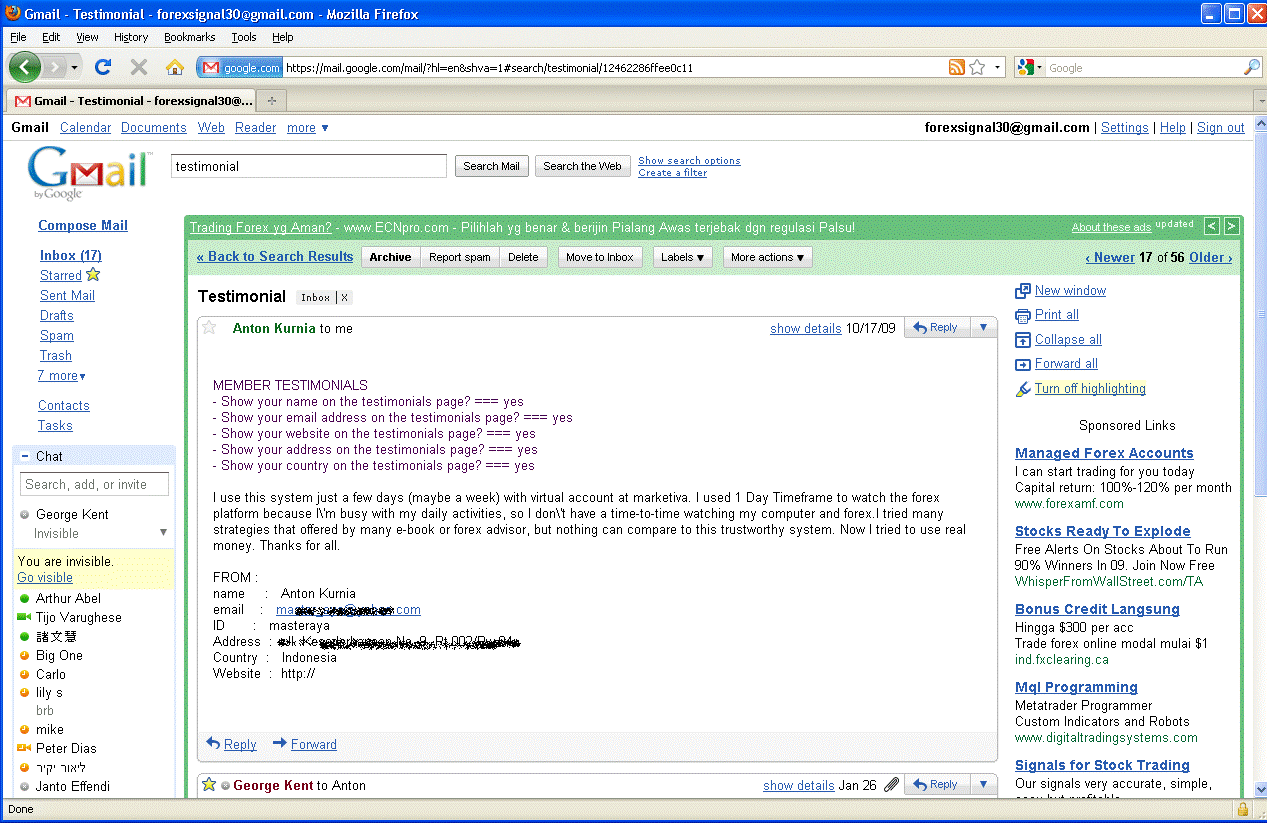This screenshot has width=1267, height=823.
Task: Click the highlighter marker icon
Action: coord(1023,389)
